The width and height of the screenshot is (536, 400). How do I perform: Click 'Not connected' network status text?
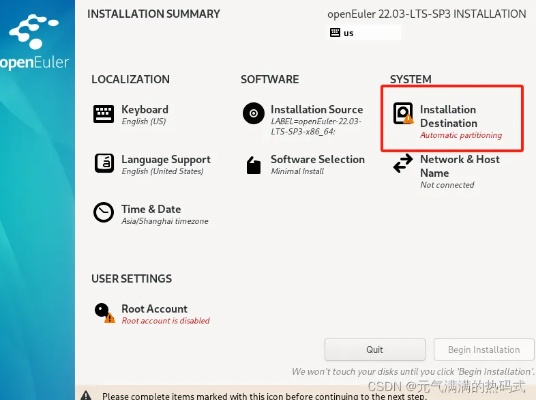tap(447, 185)
